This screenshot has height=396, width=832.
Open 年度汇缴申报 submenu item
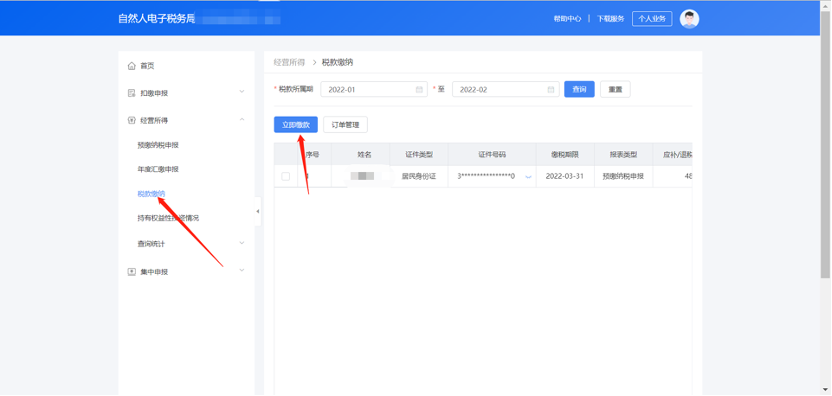[158, 169]
